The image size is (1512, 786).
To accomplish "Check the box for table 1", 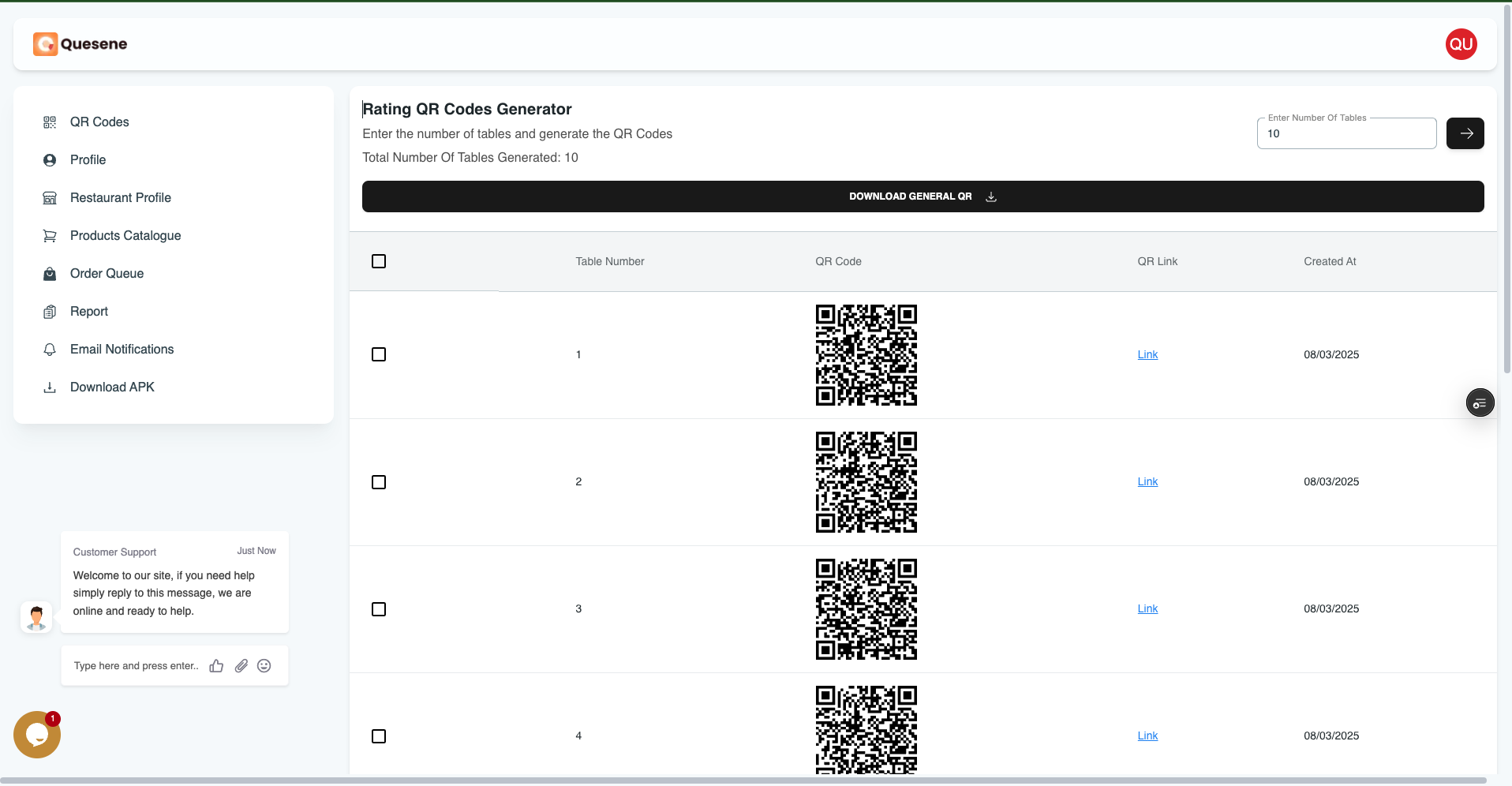I will point(379,355).
